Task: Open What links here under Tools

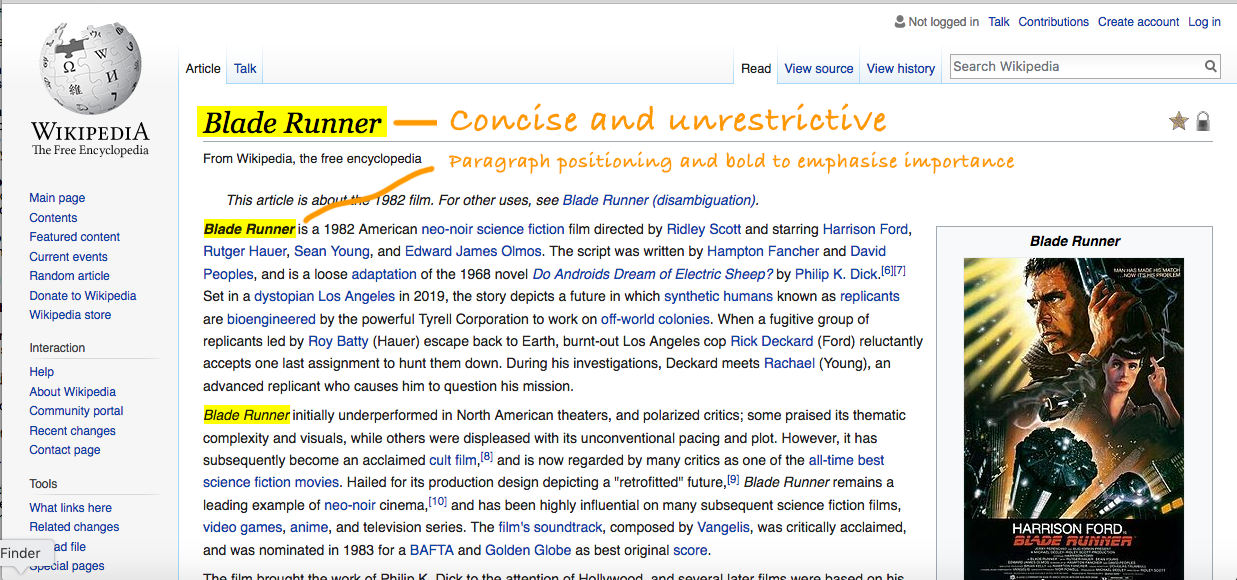Action: [x=70, y=508]
